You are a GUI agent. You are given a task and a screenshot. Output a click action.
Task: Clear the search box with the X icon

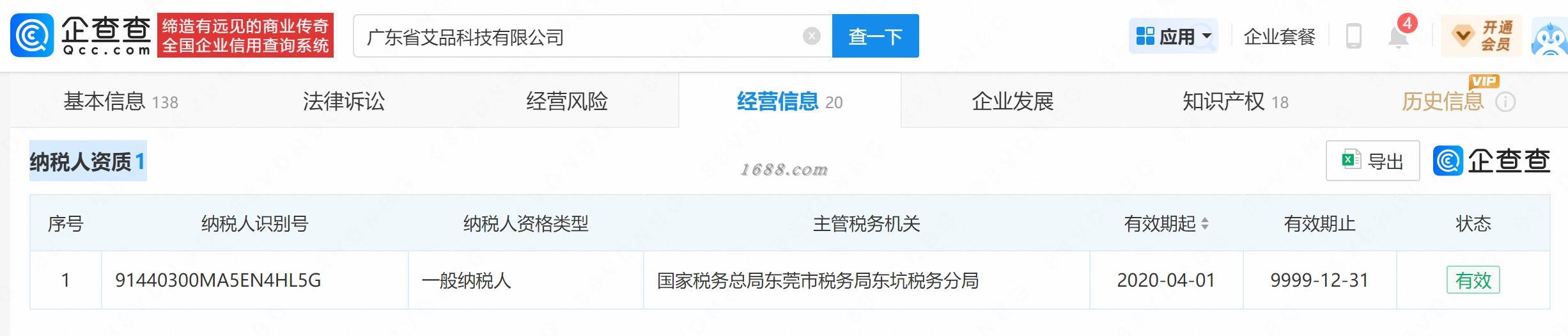point(811,36)
